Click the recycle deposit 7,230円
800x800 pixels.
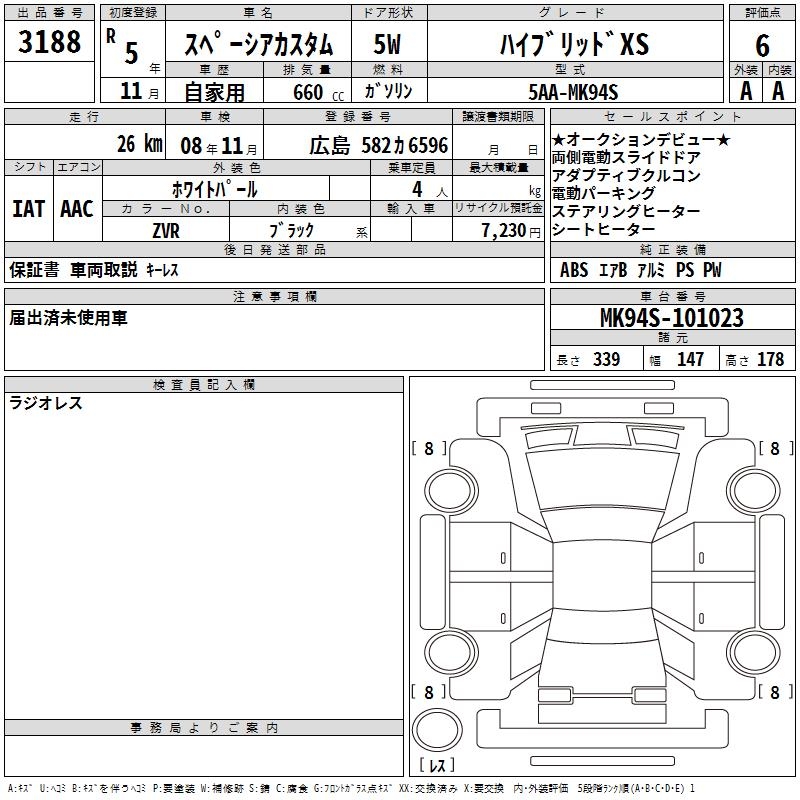point(511,231)
